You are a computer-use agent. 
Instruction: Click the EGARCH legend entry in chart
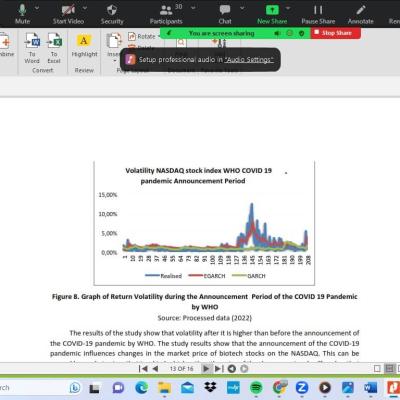pos(207,276)
